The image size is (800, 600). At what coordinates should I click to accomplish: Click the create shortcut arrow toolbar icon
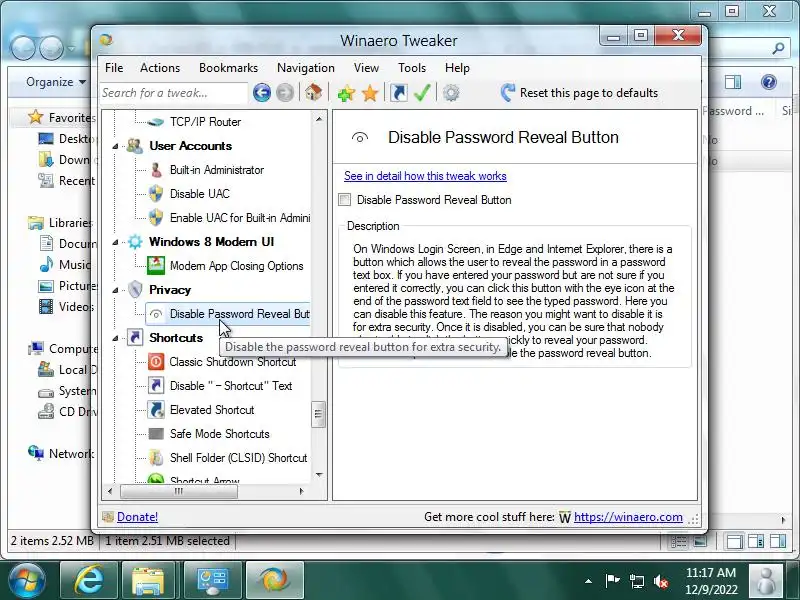[398, 93]
